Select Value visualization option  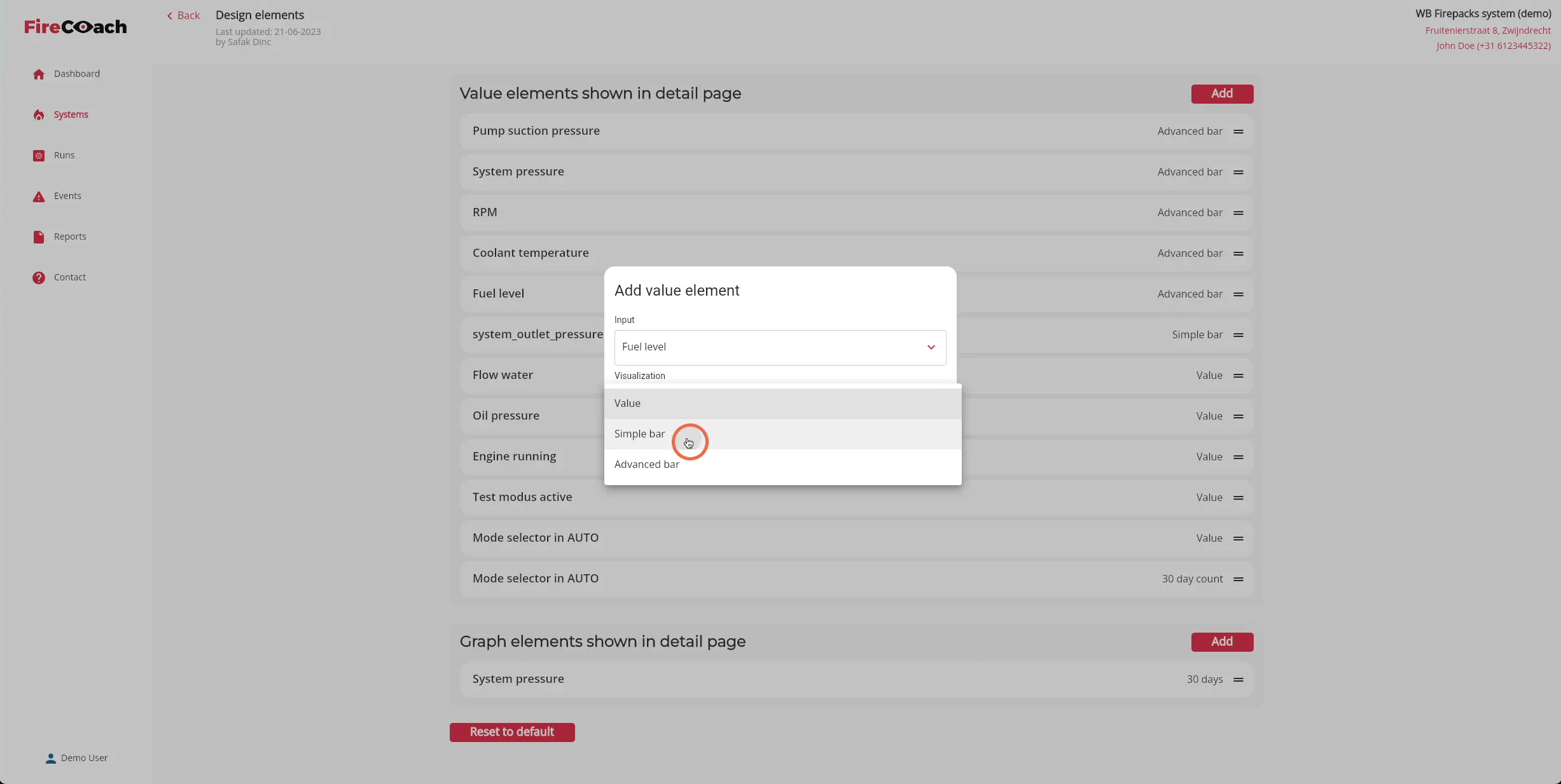click(782, 404)
